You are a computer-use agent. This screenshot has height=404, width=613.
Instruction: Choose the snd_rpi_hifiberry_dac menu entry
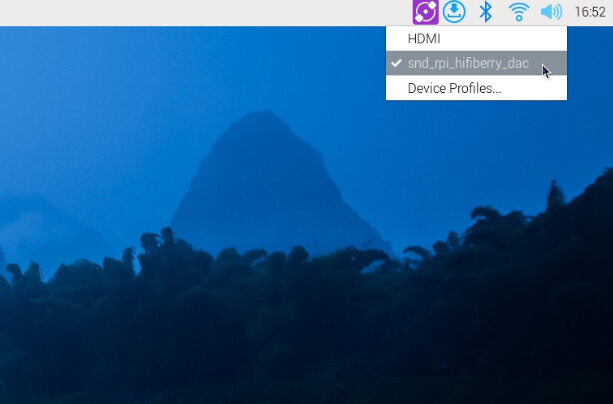468,63
